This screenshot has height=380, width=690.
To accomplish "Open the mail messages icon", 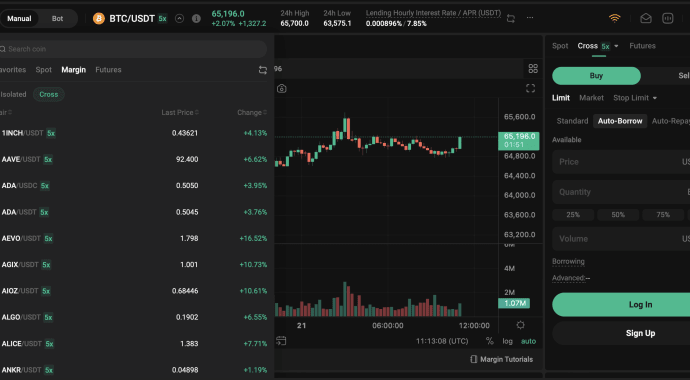I will coord(646,18).
